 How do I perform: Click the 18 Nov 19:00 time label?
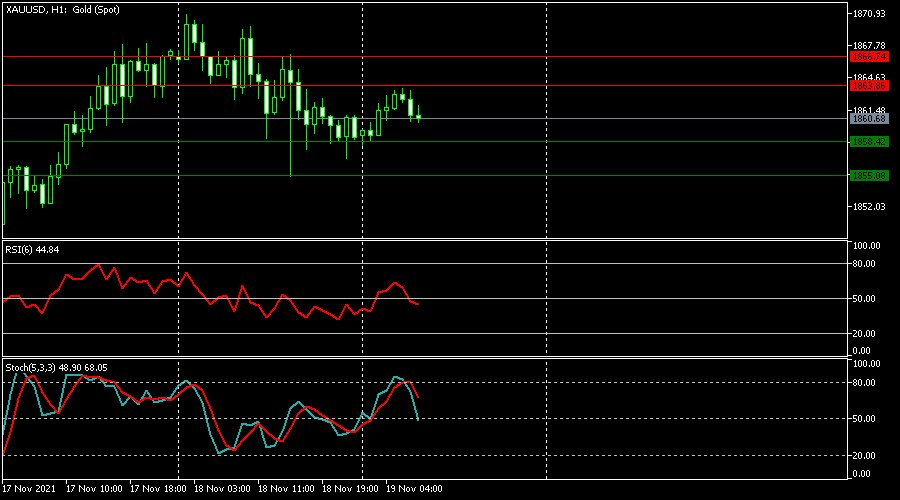point(350,489)
